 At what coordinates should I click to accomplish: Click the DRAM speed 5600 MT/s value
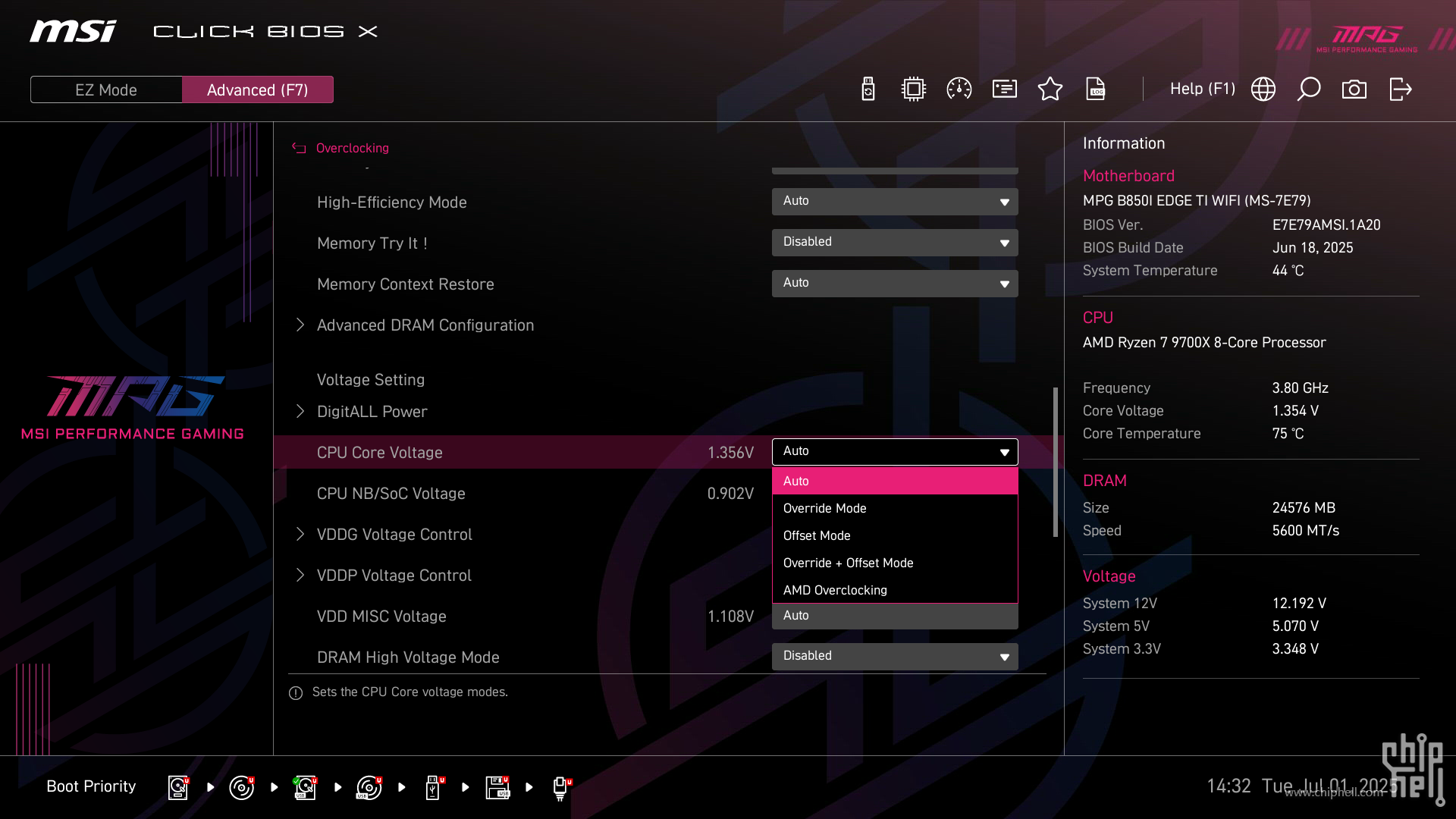tap(1306, 531)
